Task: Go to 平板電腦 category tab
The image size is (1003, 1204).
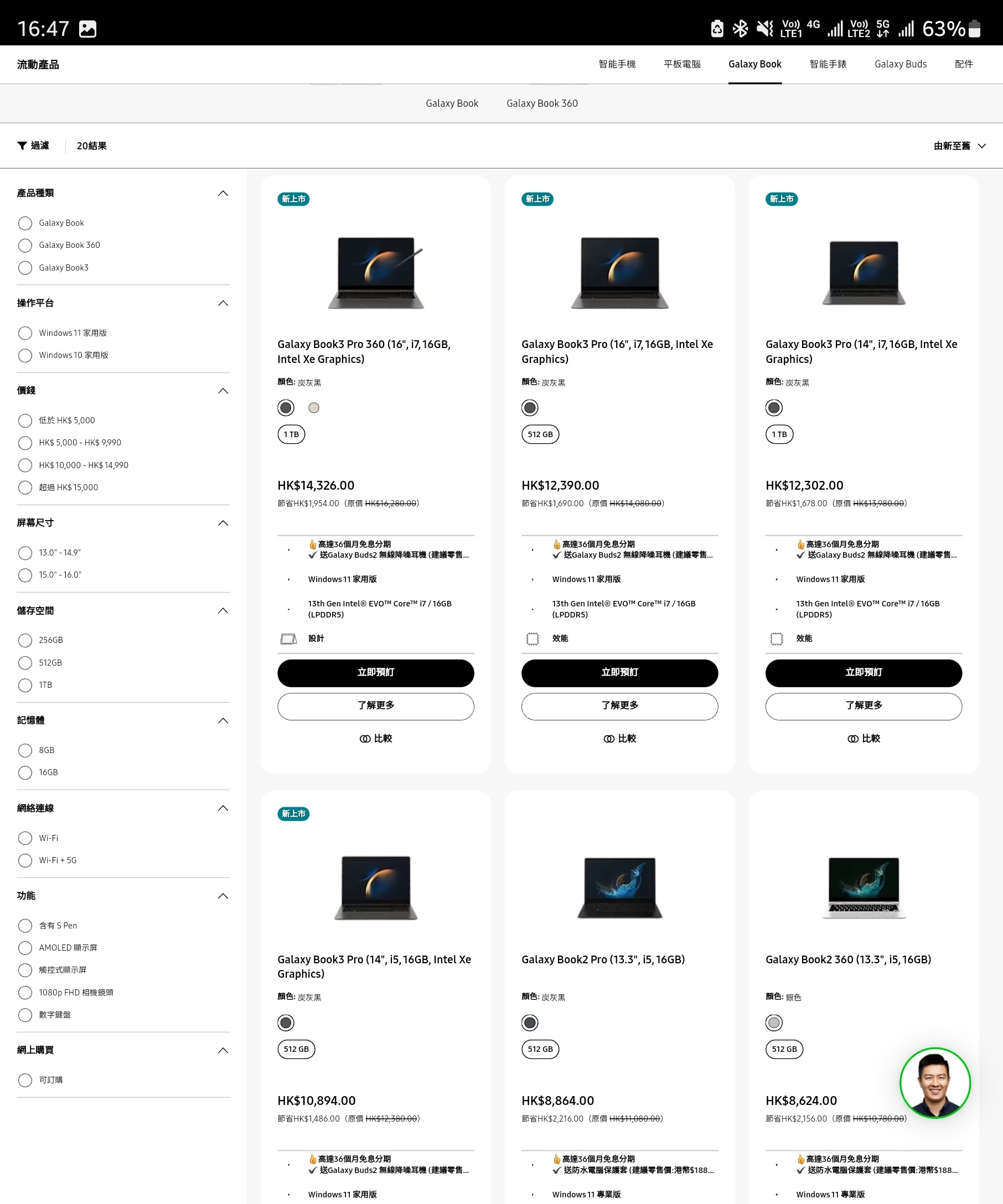Action: [x=682, y=64]
